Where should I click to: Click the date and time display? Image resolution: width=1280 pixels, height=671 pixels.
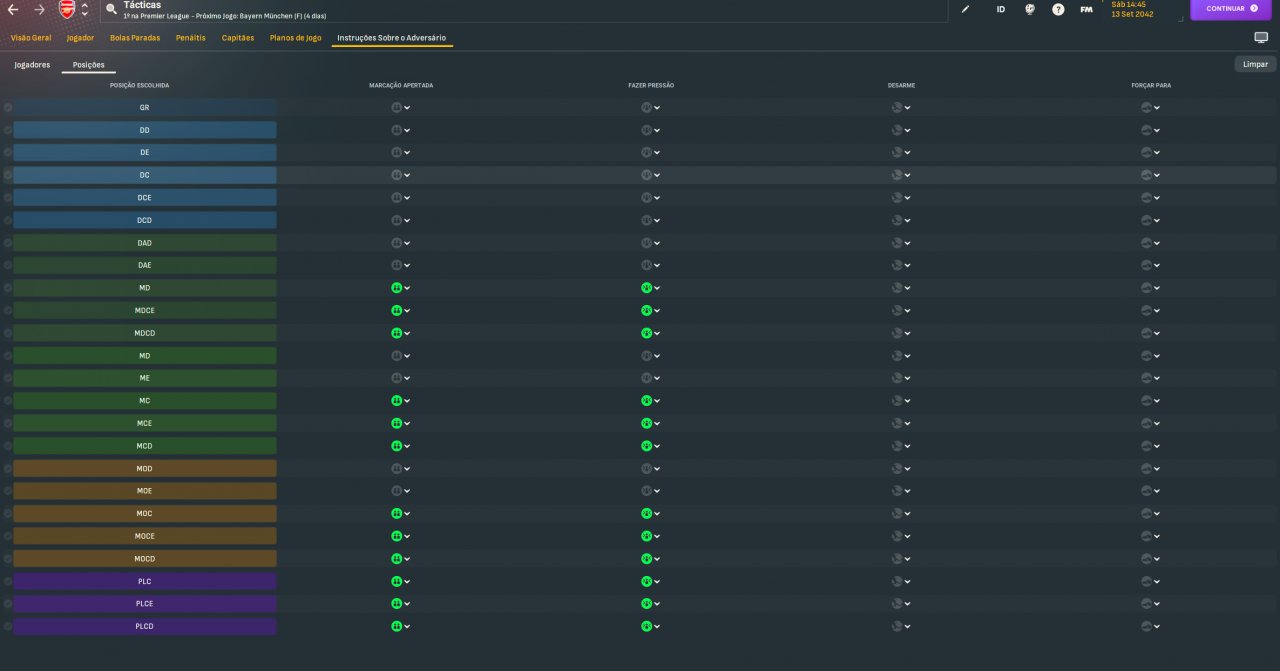[x=1132, y=9]
